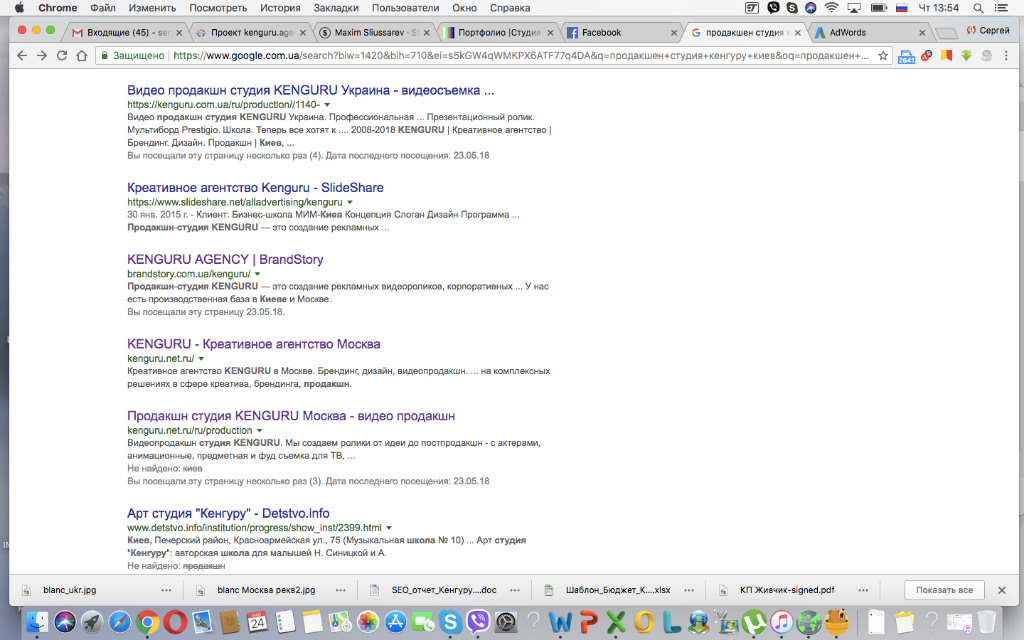1024x640 pixels.
Task: Close the AdWords tab
Action: click(x=922, y=33)
